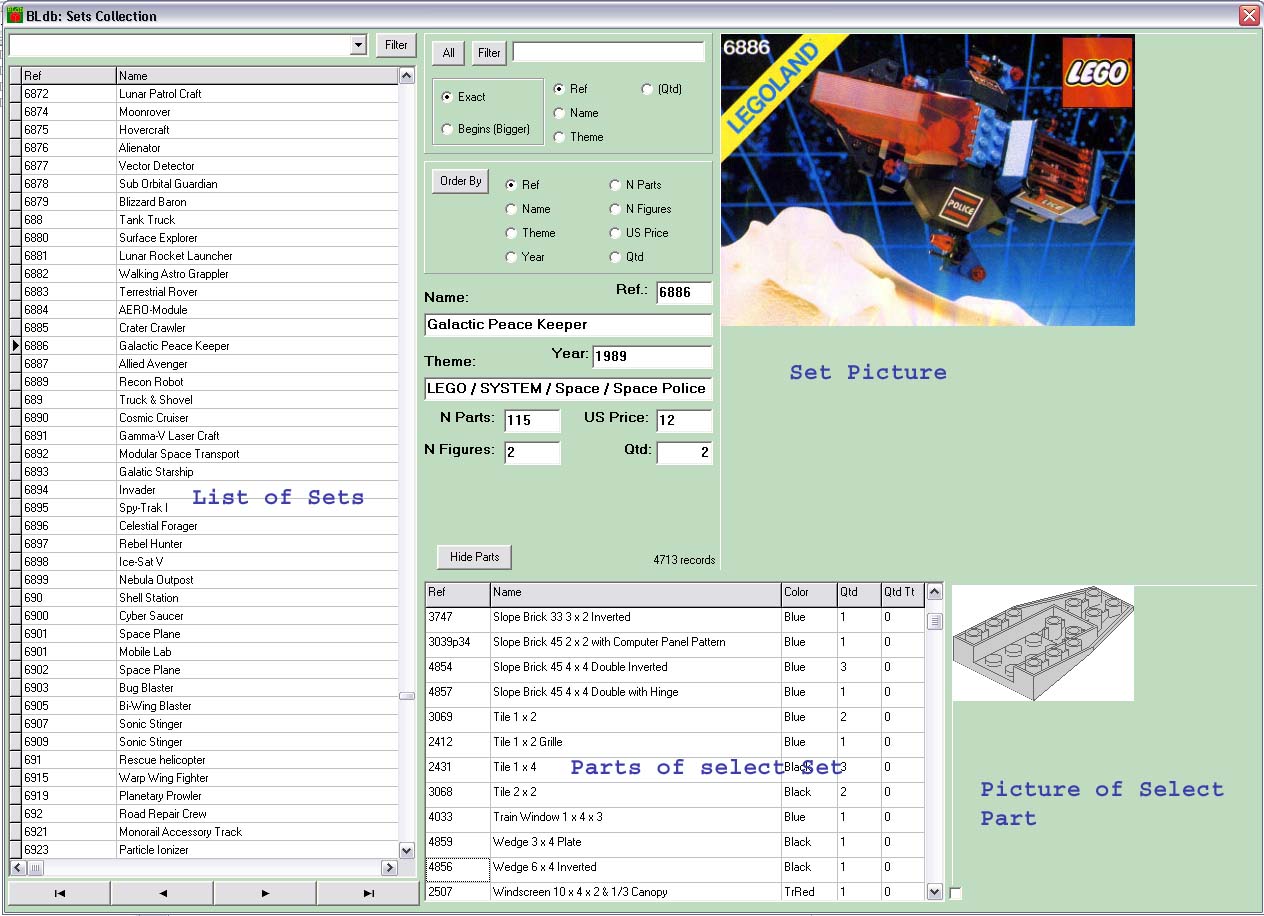The height and width of the screenshot is (916, 1264).
Task: Click the sets list vertical scroll thumb
Action: pos(407,696)
